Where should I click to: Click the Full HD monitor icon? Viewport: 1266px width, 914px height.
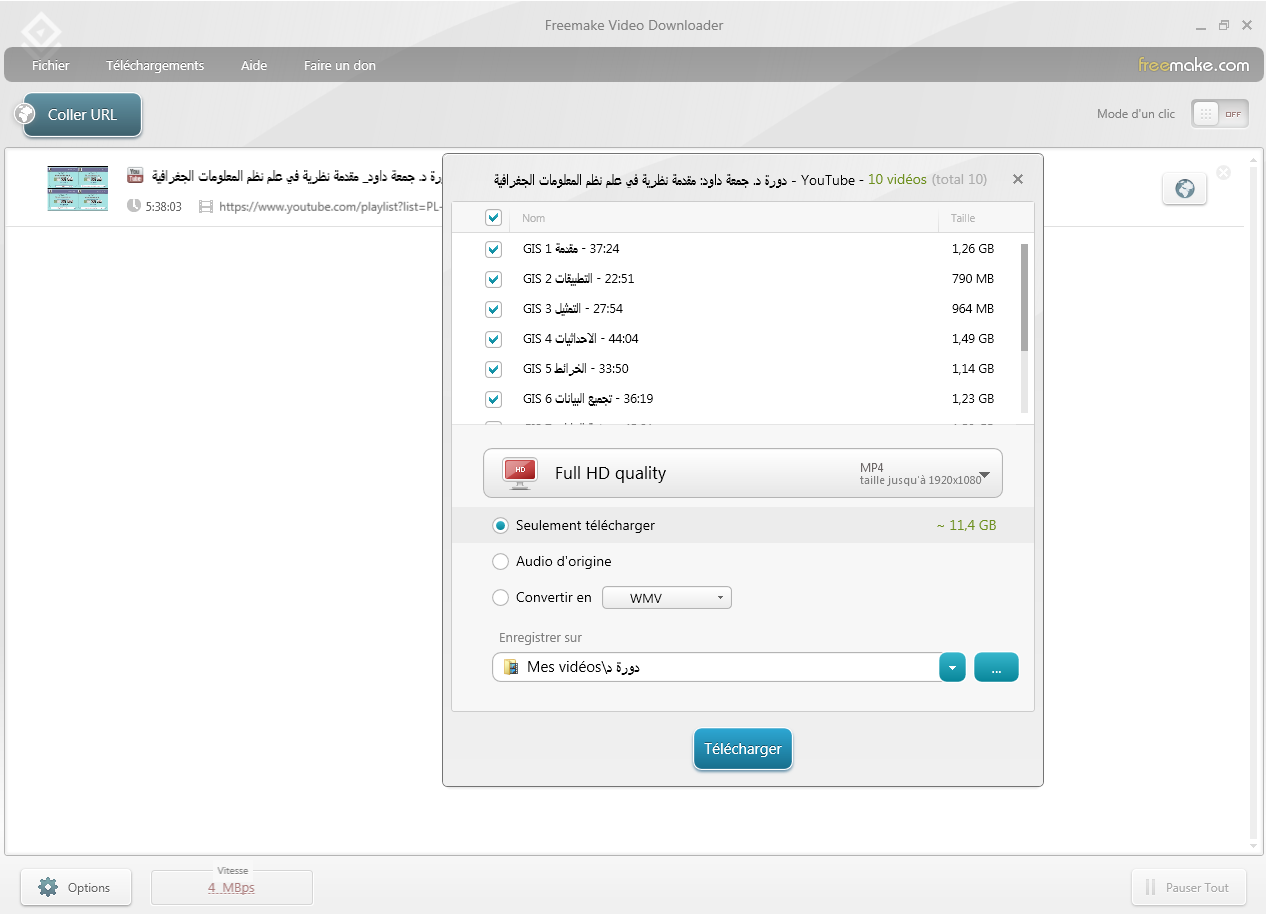click(x=520, y=473)
